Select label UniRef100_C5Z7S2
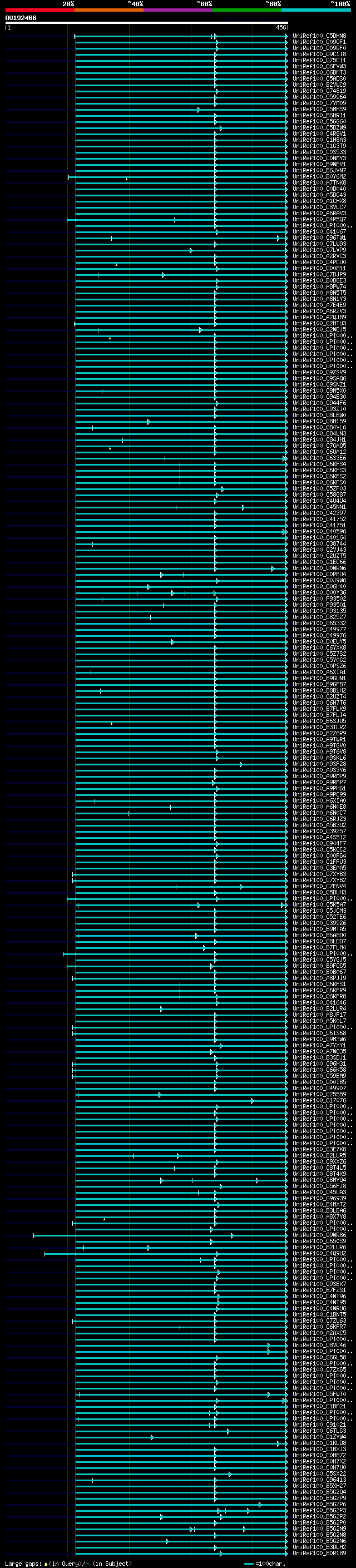Viewport: 356px width, 1568px height. tap(319, 654)
